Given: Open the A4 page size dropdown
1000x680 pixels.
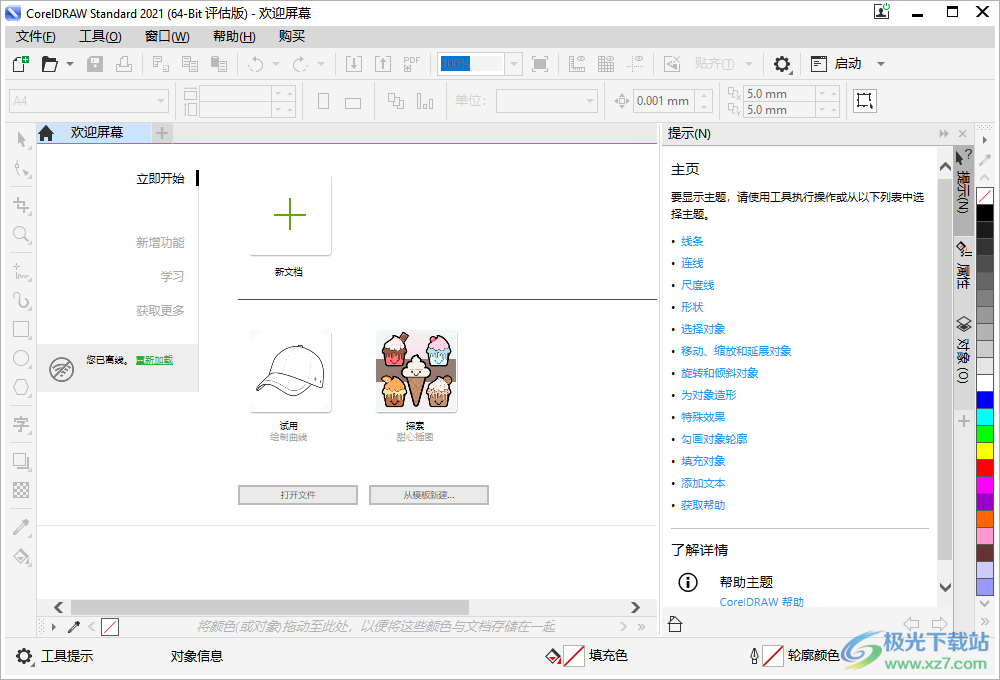Looking at the screenshot, I should [161, 101].
